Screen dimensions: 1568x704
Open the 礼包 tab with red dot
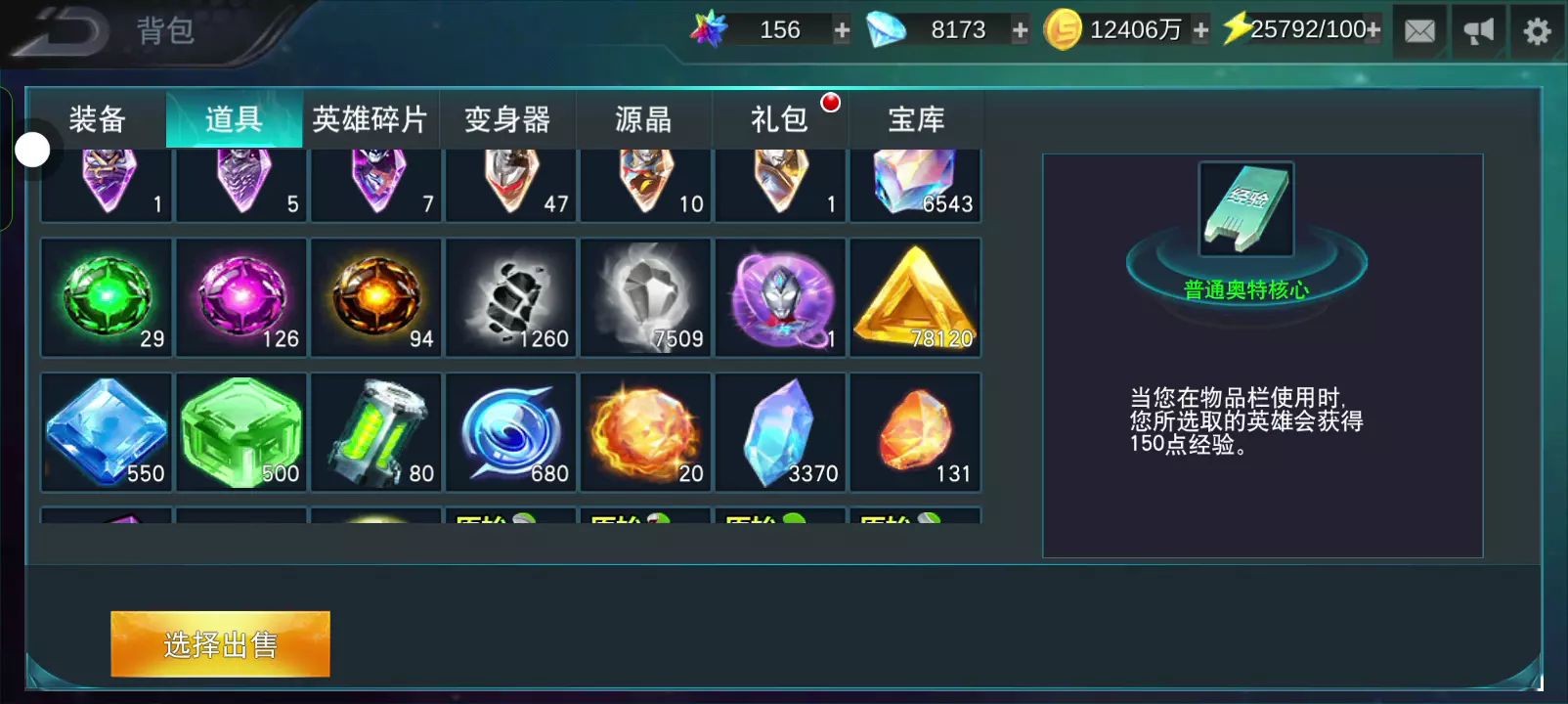pos(779,119)
